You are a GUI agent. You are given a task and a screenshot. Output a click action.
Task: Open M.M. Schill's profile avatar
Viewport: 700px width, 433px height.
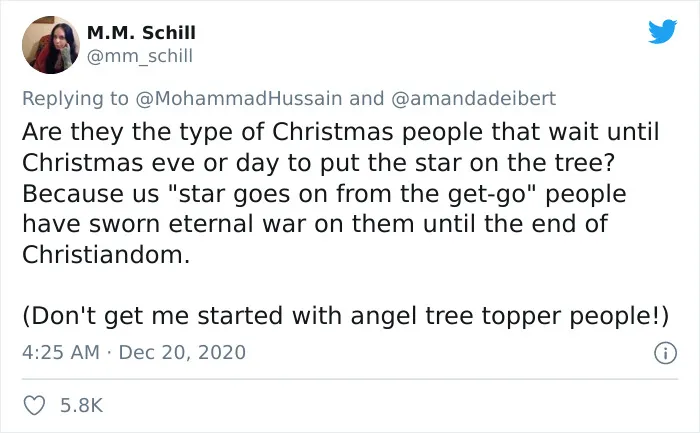(x=51, y=45)
